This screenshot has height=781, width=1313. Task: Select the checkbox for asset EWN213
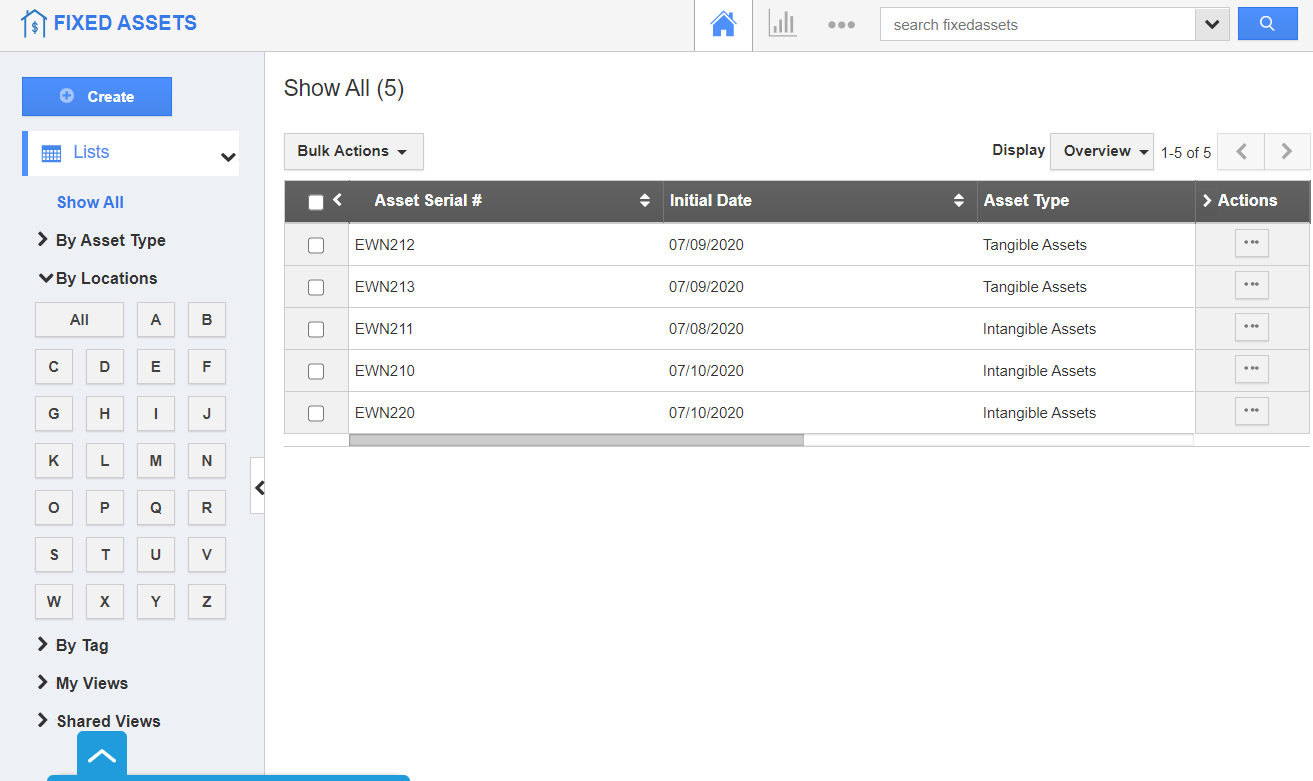tap(316, 286)
